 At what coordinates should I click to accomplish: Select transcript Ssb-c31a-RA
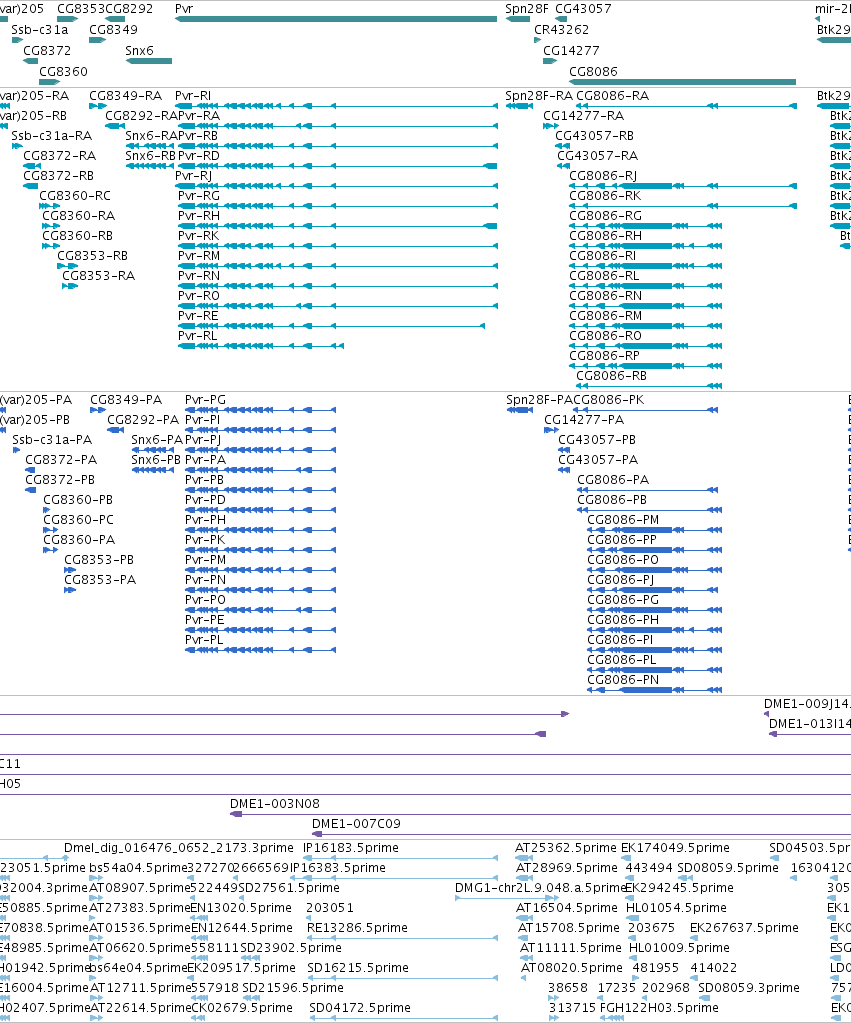[52, 136]
